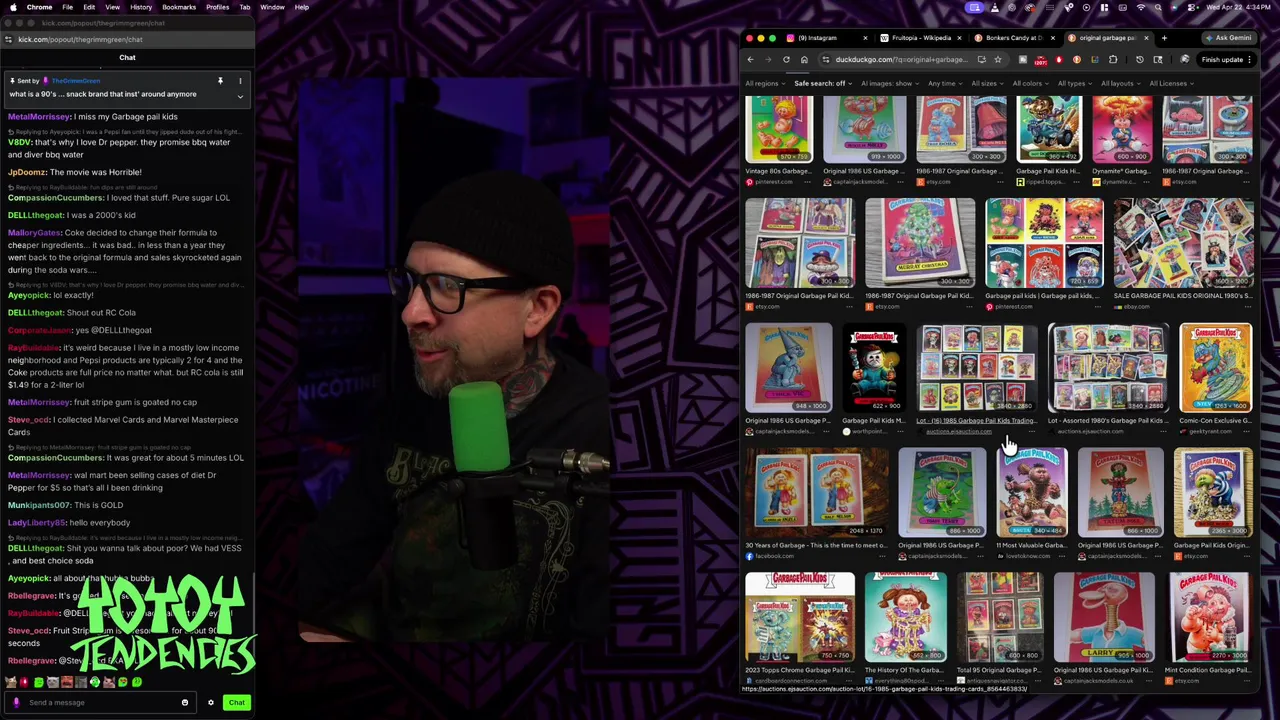Open pinned message options three dots
1280x720 pixels.
(240, 80)
